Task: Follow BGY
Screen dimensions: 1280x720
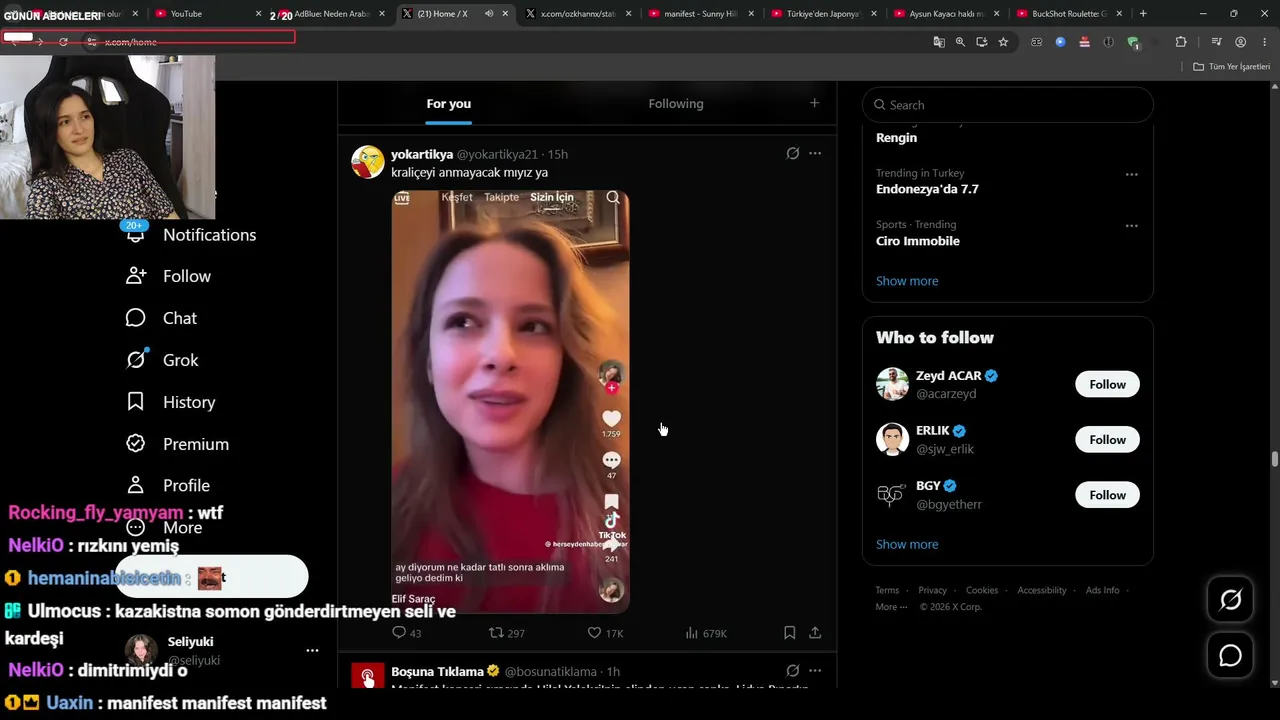Action: (x=1107, y=495)
